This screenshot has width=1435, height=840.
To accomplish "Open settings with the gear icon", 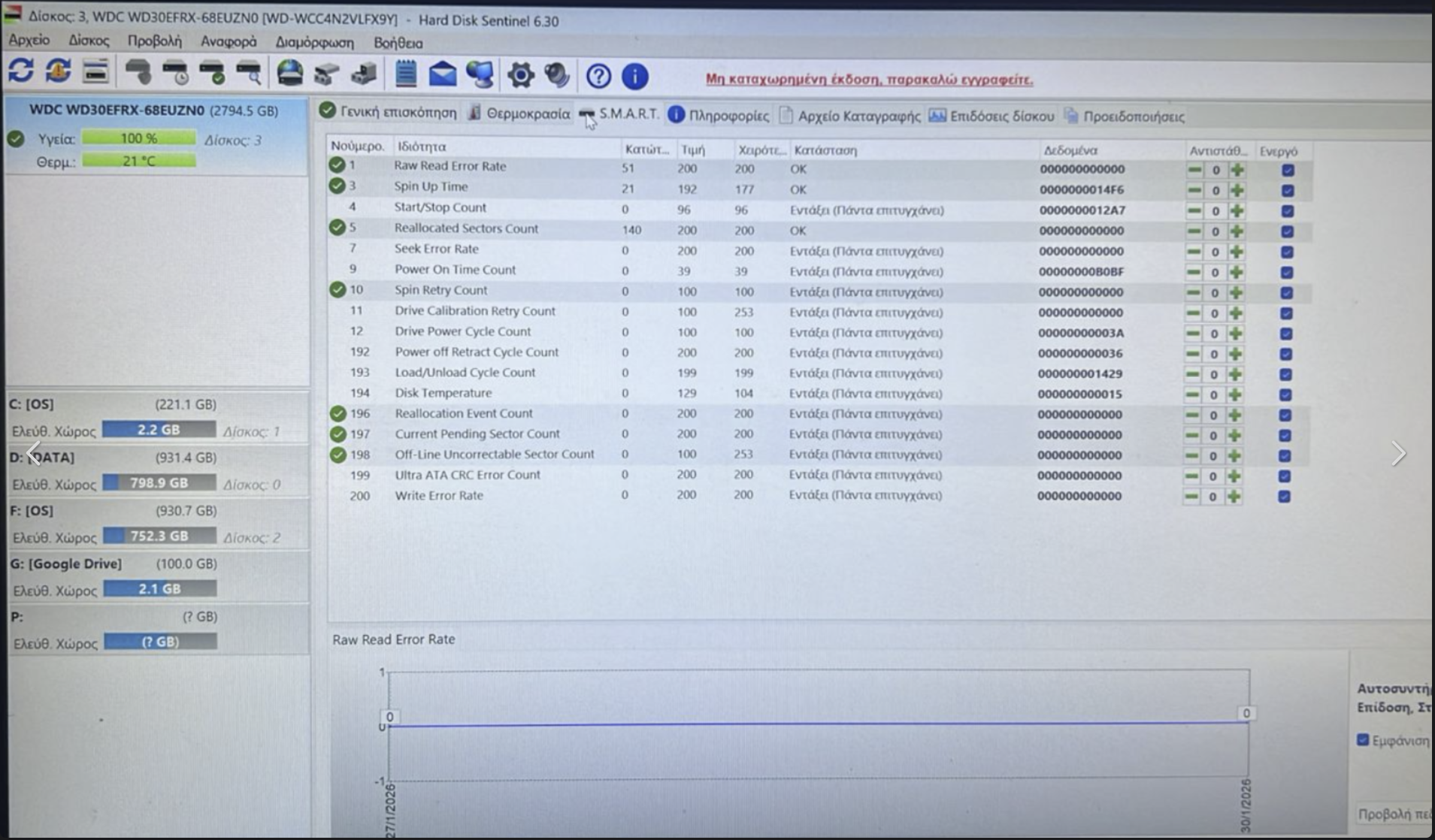I will click(520, 75).
